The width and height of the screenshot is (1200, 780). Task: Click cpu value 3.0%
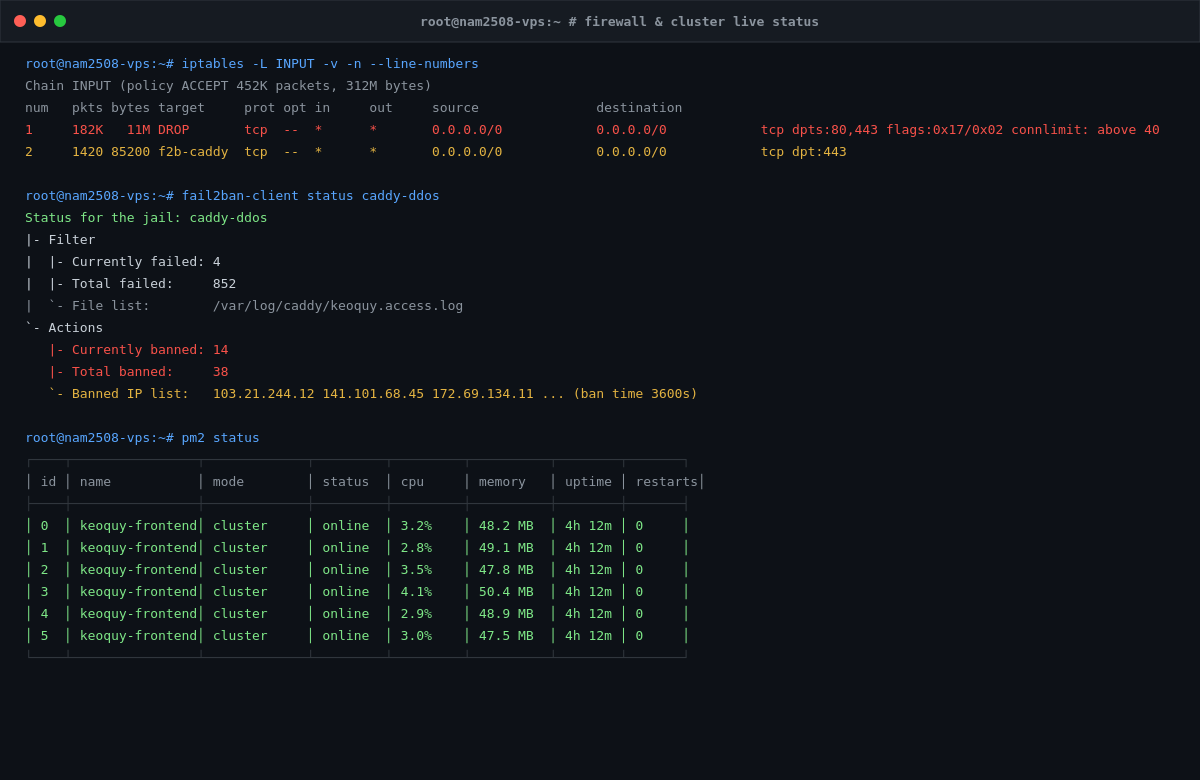pyautogui.click(x=416, y=636)
